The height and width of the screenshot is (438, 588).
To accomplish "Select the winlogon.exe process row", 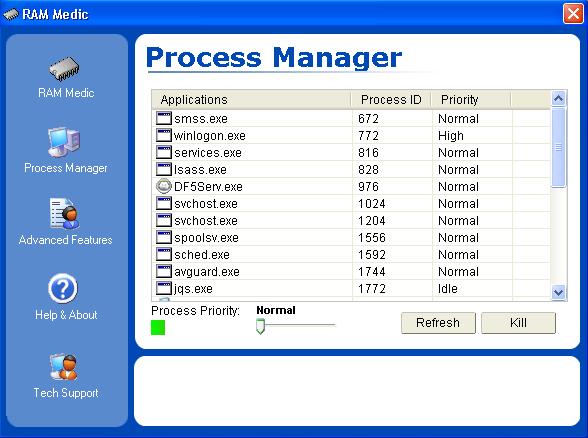I will point(351,135).
